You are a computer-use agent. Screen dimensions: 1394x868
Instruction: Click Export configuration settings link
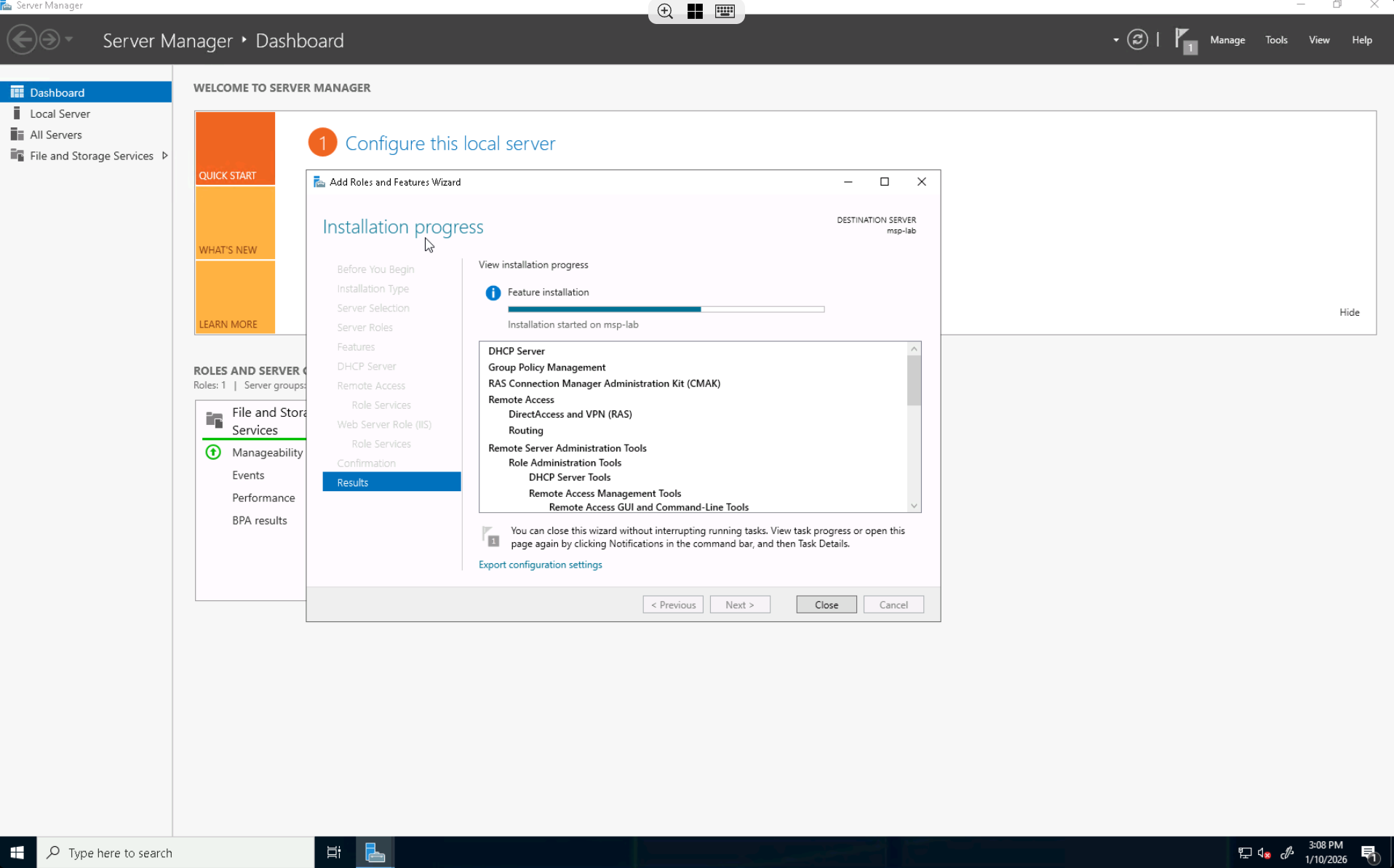(x=540, y=565)
